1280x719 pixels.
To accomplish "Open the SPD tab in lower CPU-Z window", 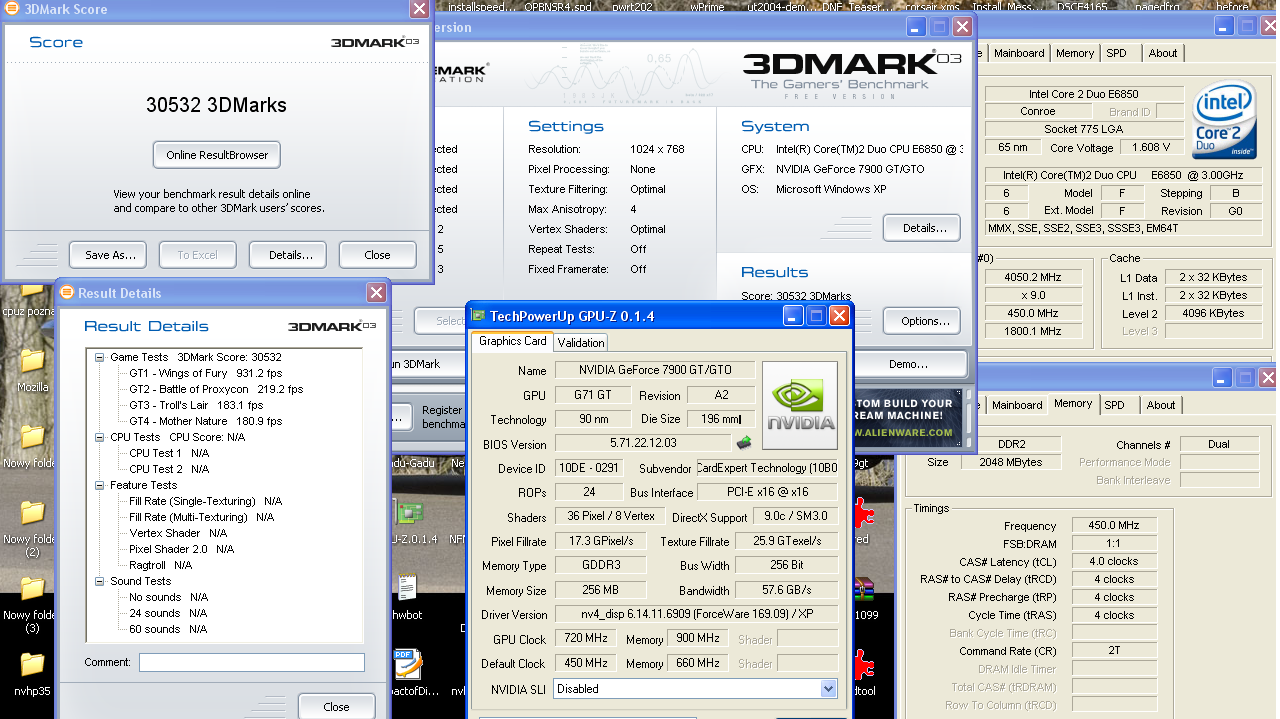I will coord(1114,405).
